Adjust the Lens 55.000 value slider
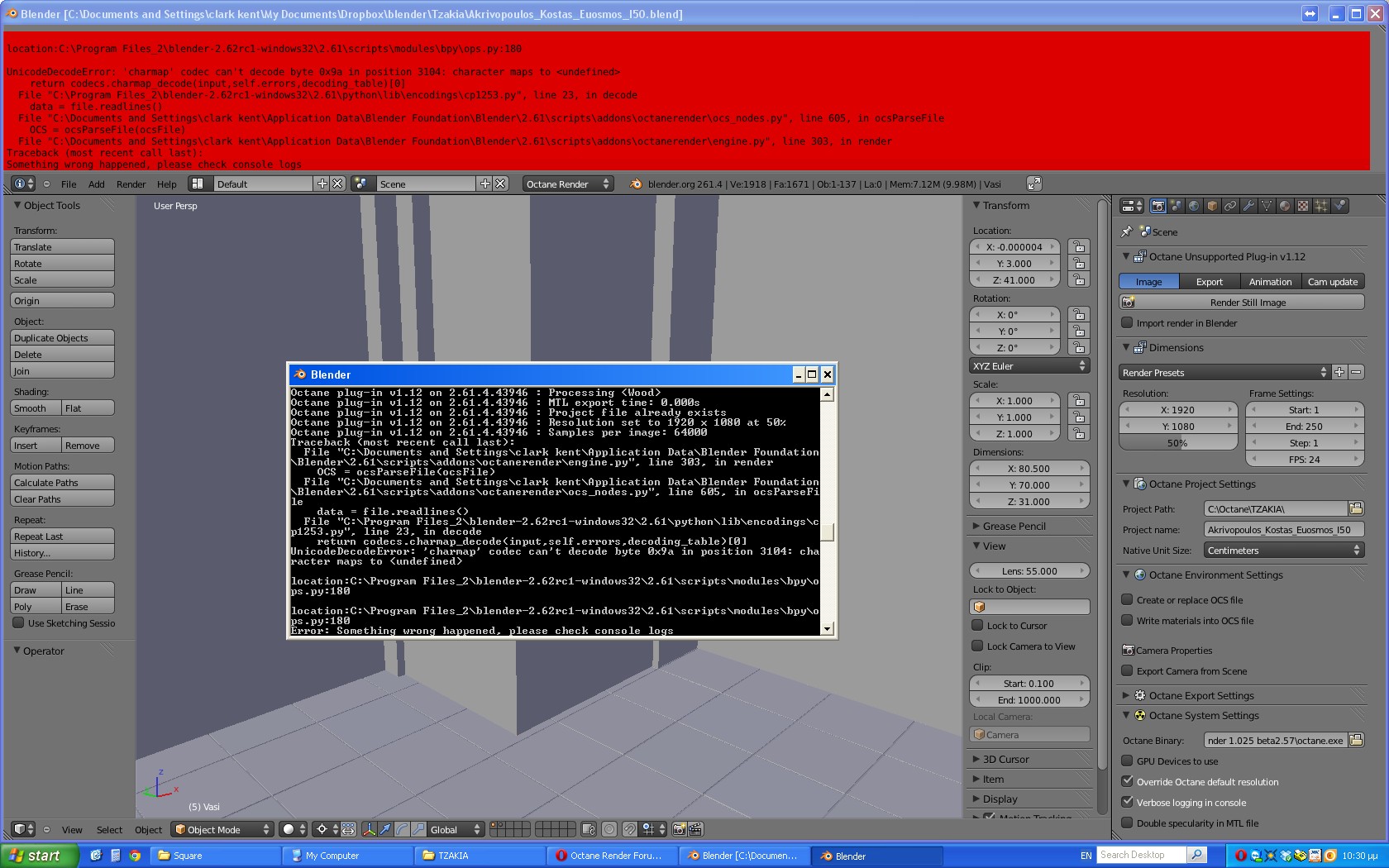This screenshot has height=868, width=1389. [x=1029, y=570]
